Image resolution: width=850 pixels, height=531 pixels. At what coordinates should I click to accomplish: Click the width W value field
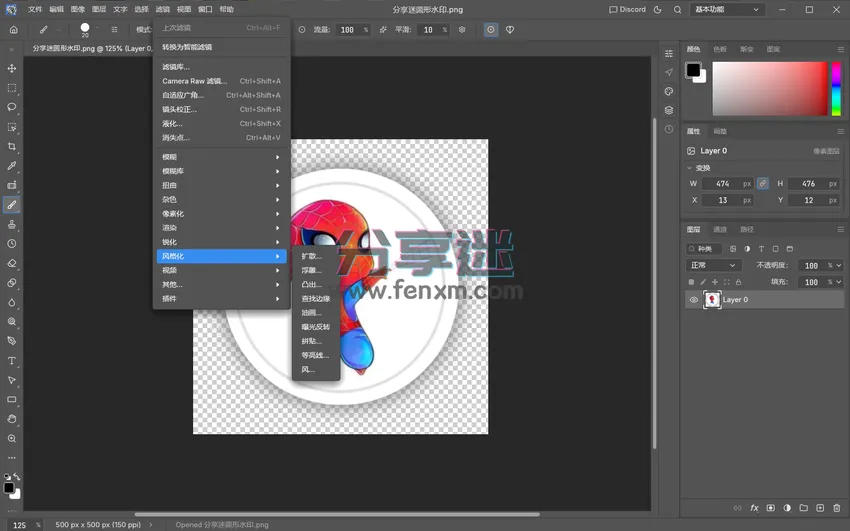[727, 184]
